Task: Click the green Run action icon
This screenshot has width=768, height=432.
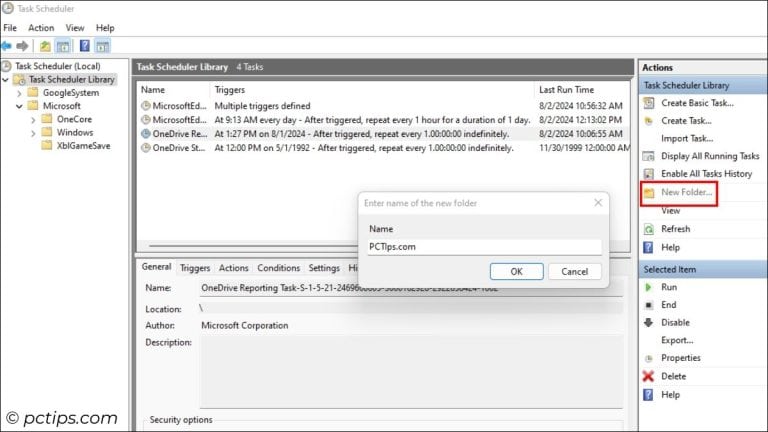Action: 649,287
